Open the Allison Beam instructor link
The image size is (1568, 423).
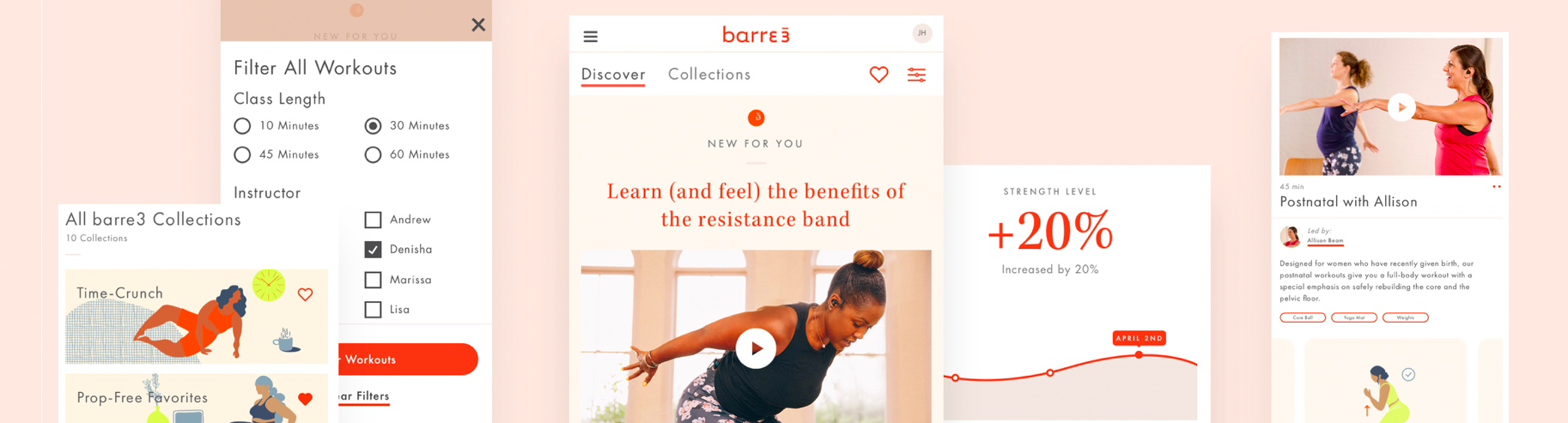click(1325, 240)
